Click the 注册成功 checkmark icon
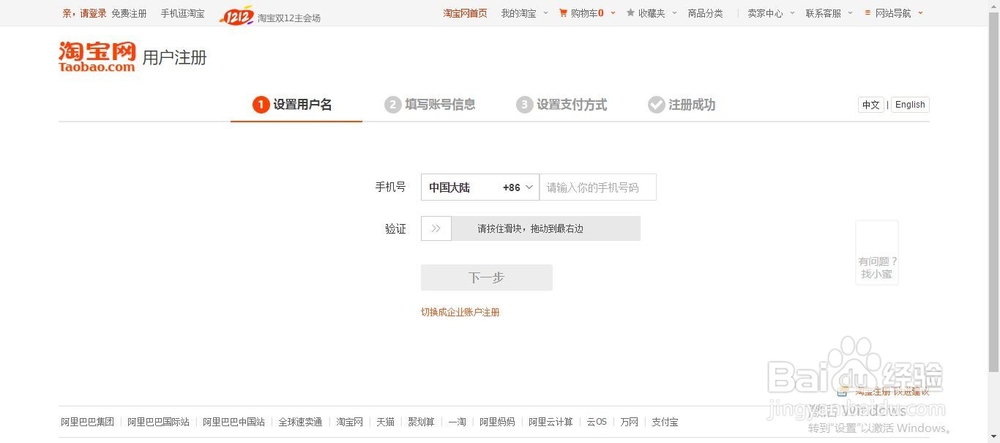Viewport: 1000px width, 443px height. coord(656,105)
